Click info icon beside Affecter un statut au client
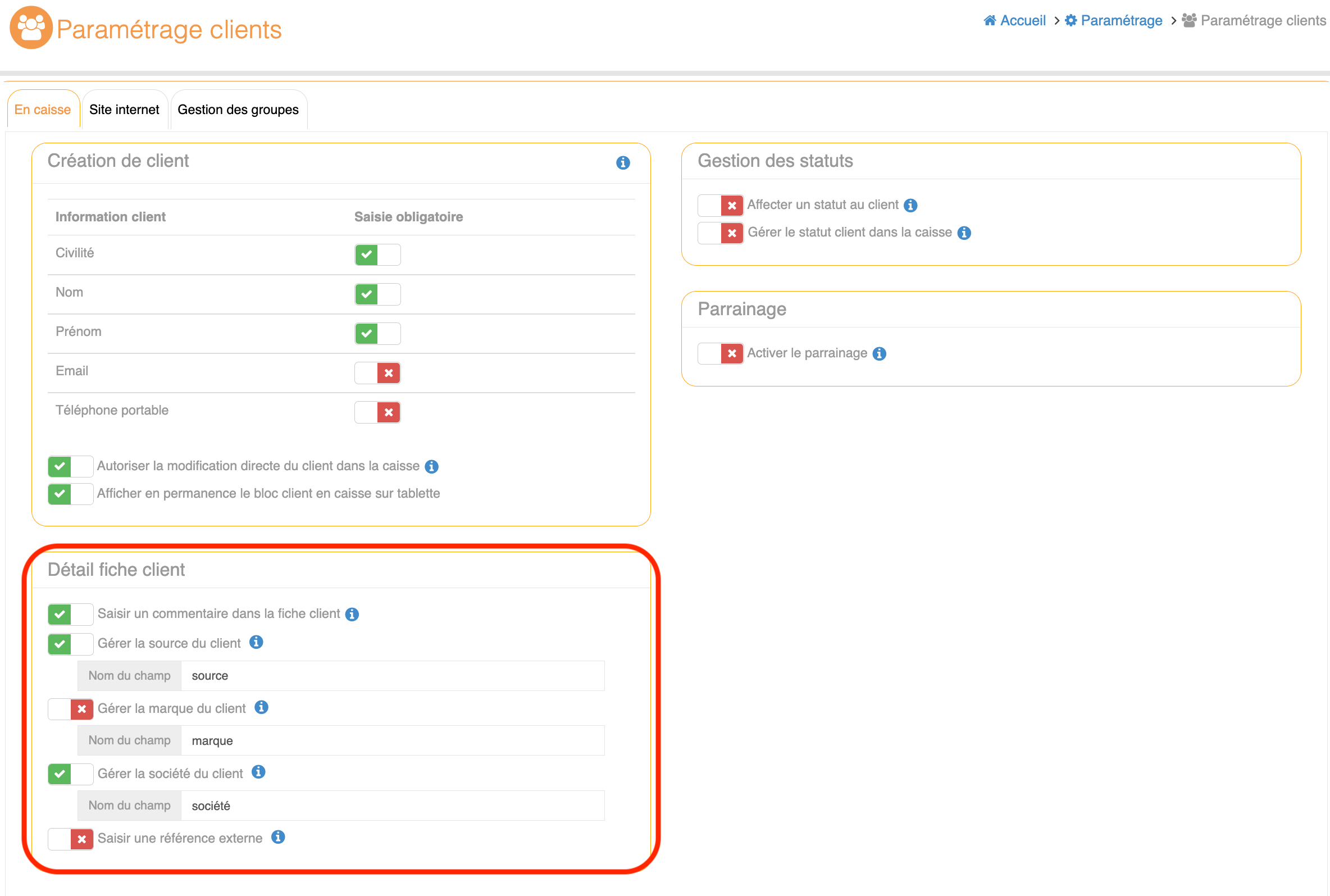The height and width of the screenshot is (896, 1330). (910, 205)
